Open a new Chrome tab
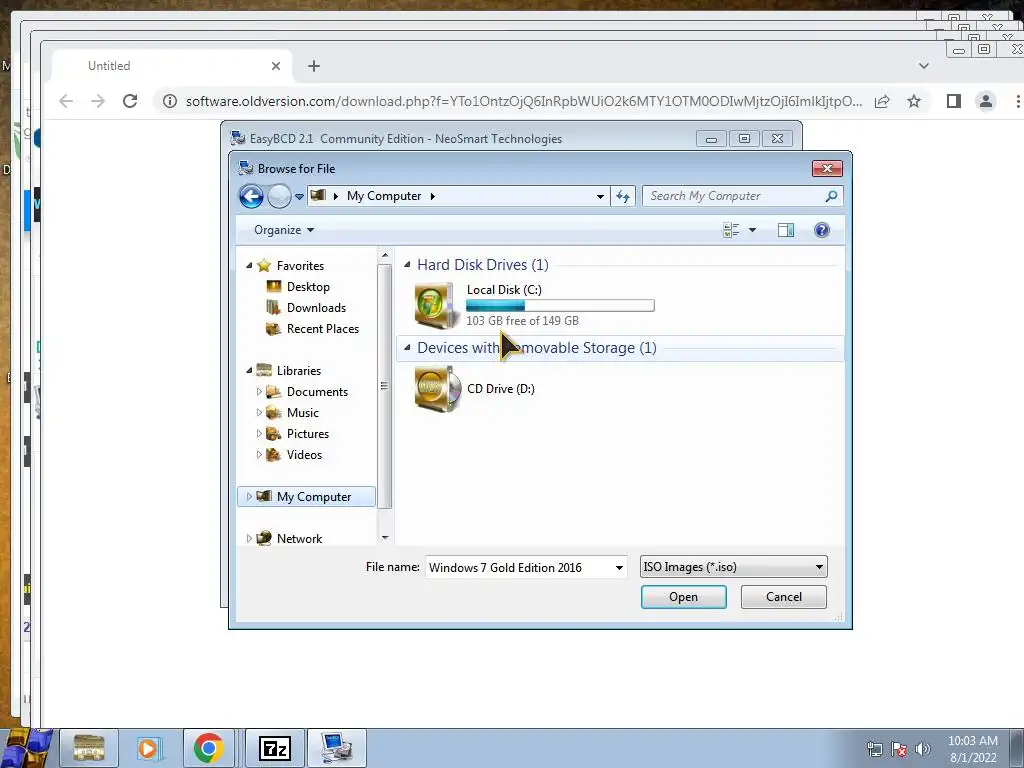Screen dimensions: 1024x768 pyautogui.click(x=314, y=66)
